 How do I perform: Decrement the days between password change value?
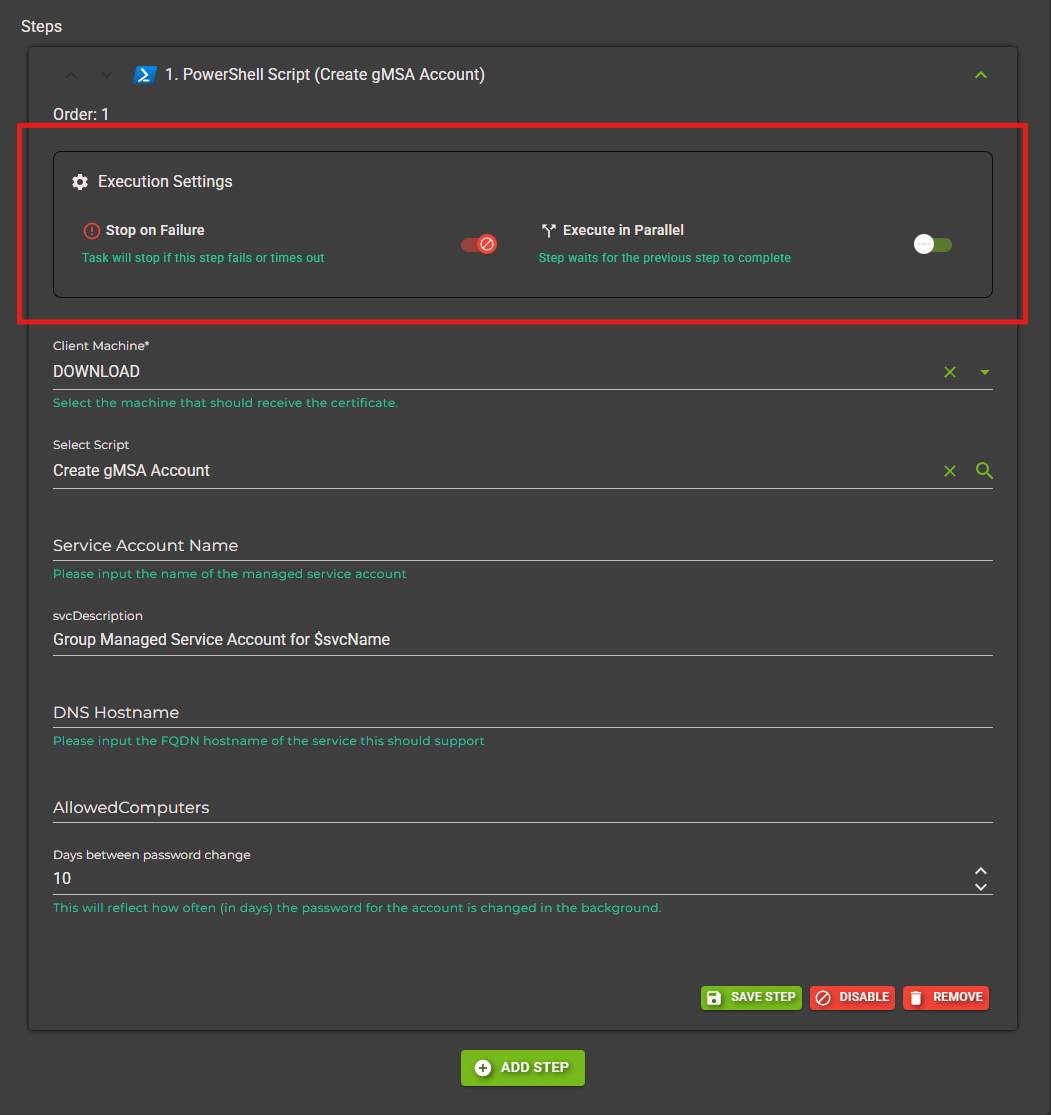point(981,885)
